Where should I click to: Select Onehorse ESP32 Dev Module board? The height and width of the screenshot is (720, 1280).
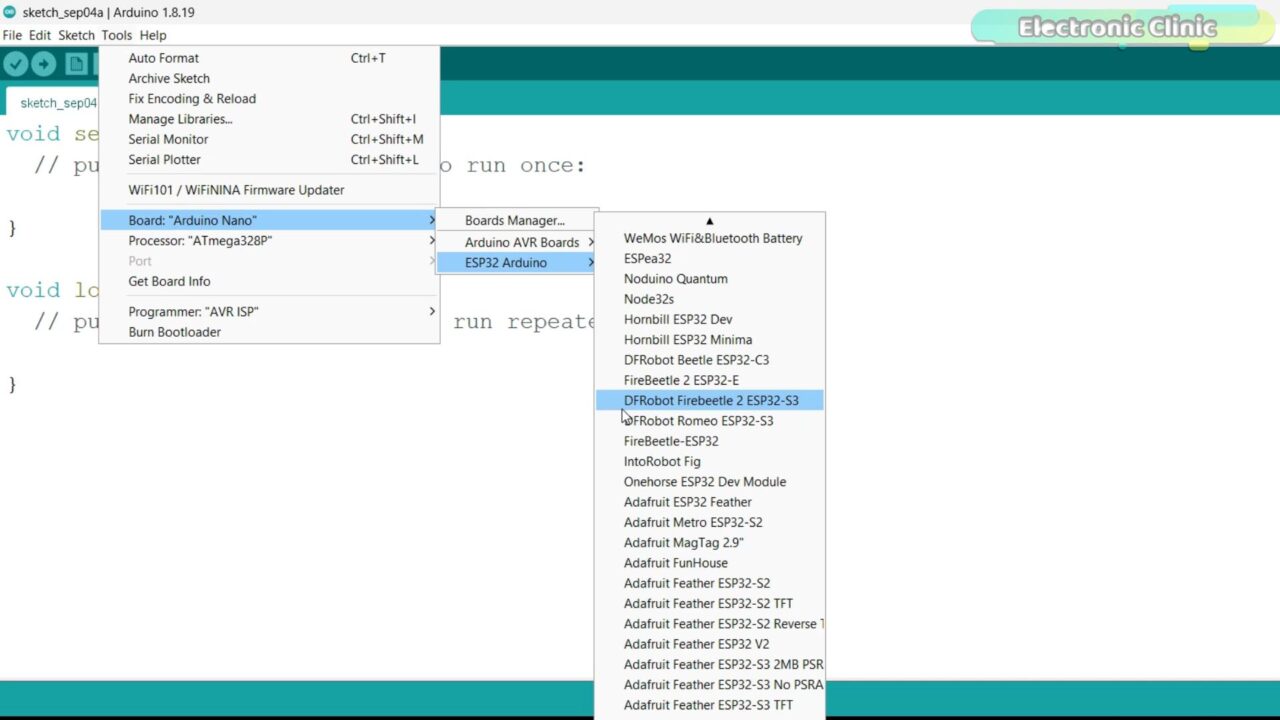click(x=710, y=482)
